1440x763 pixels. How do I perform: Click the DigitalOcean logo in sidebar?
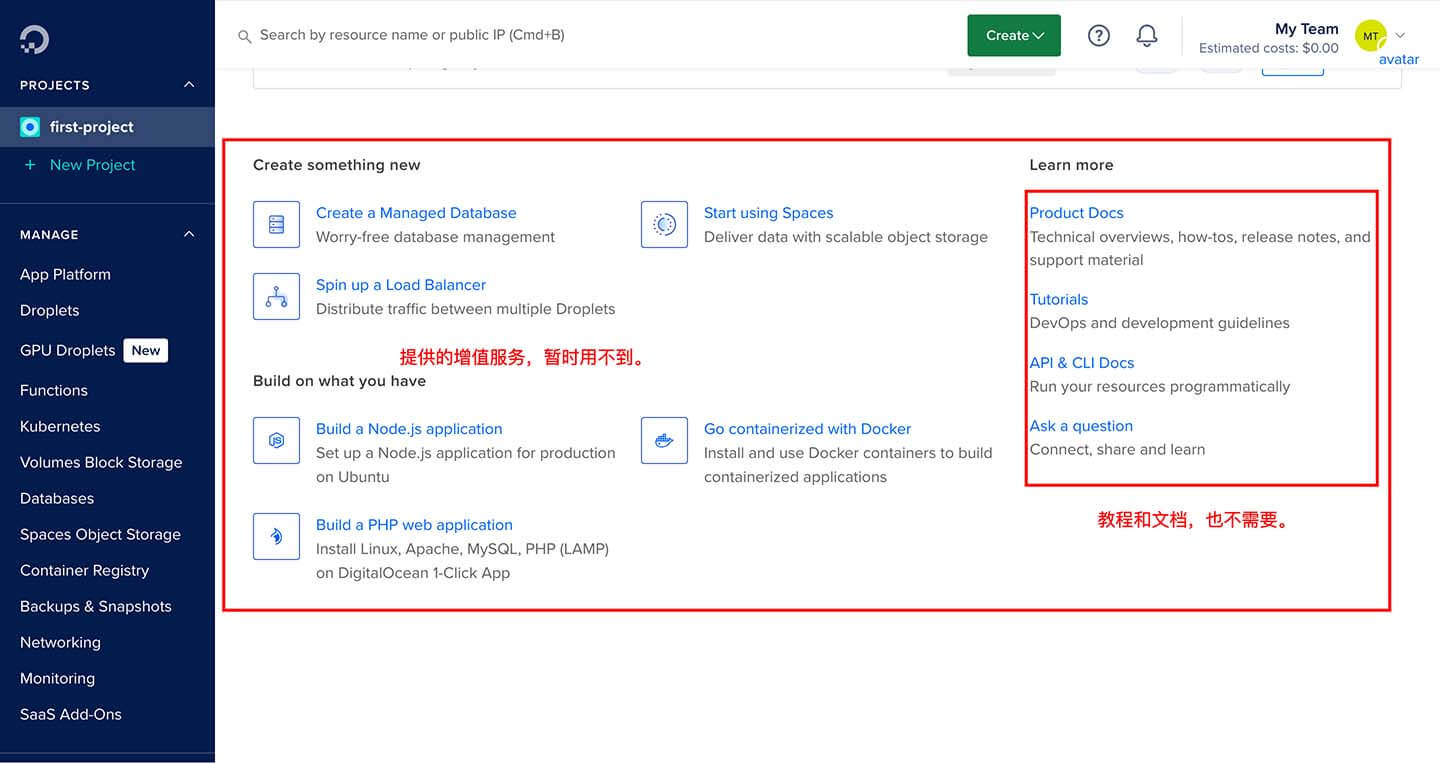34,38
